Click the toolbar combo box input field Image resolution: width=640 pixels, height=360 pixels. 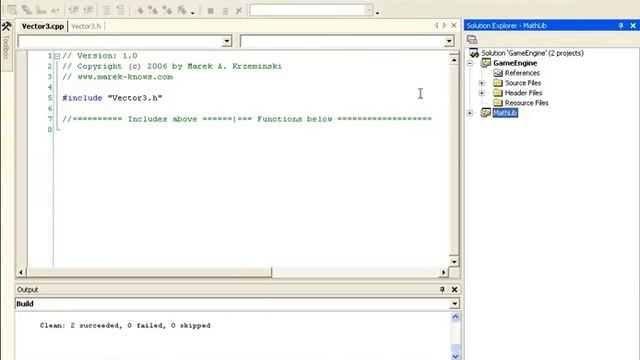307,10
